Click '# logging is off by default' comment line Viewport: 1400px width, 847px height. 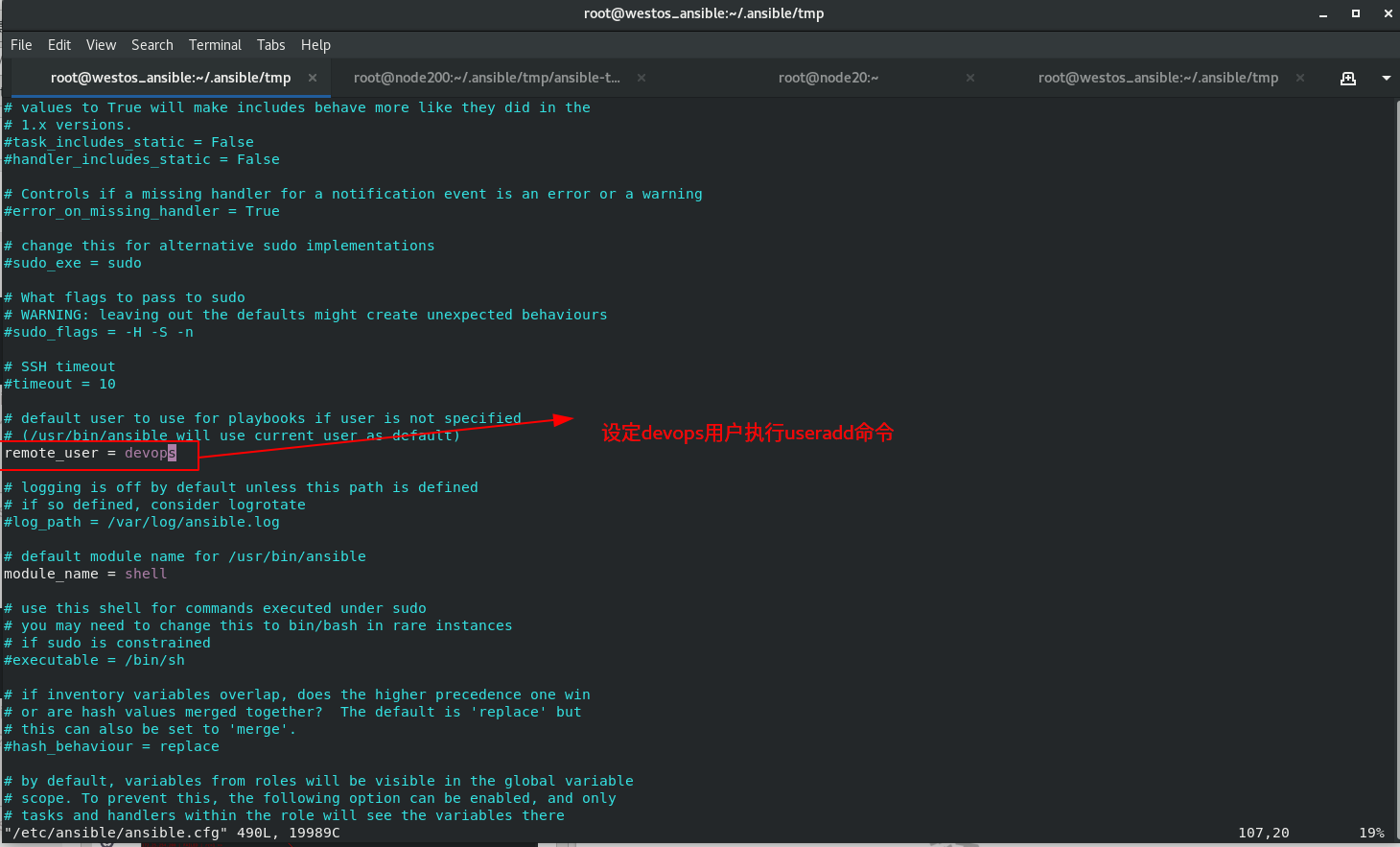point(241,487)
